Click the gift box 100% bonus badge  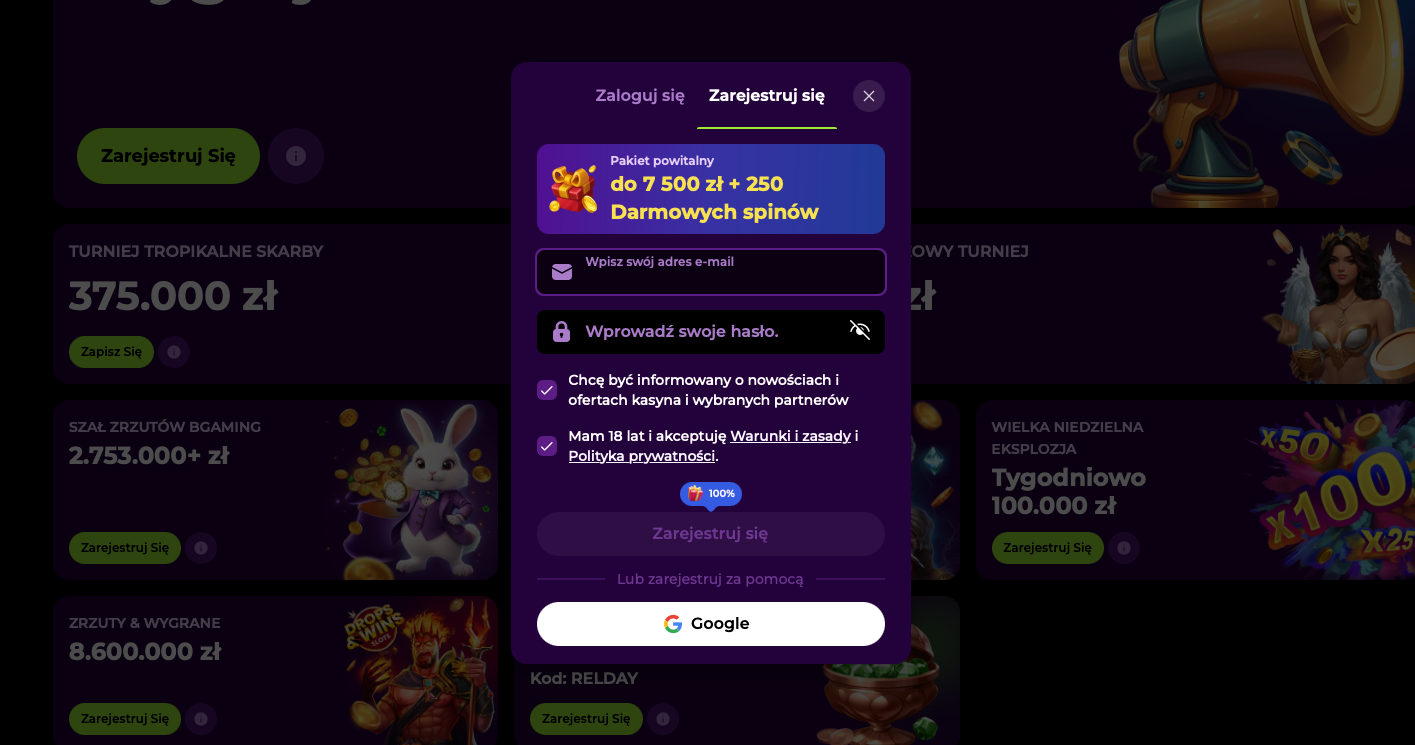pos(711,494)
